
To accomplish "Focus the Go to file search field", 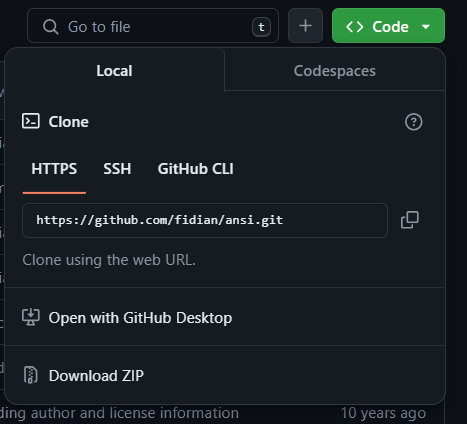I will (153, 26).
